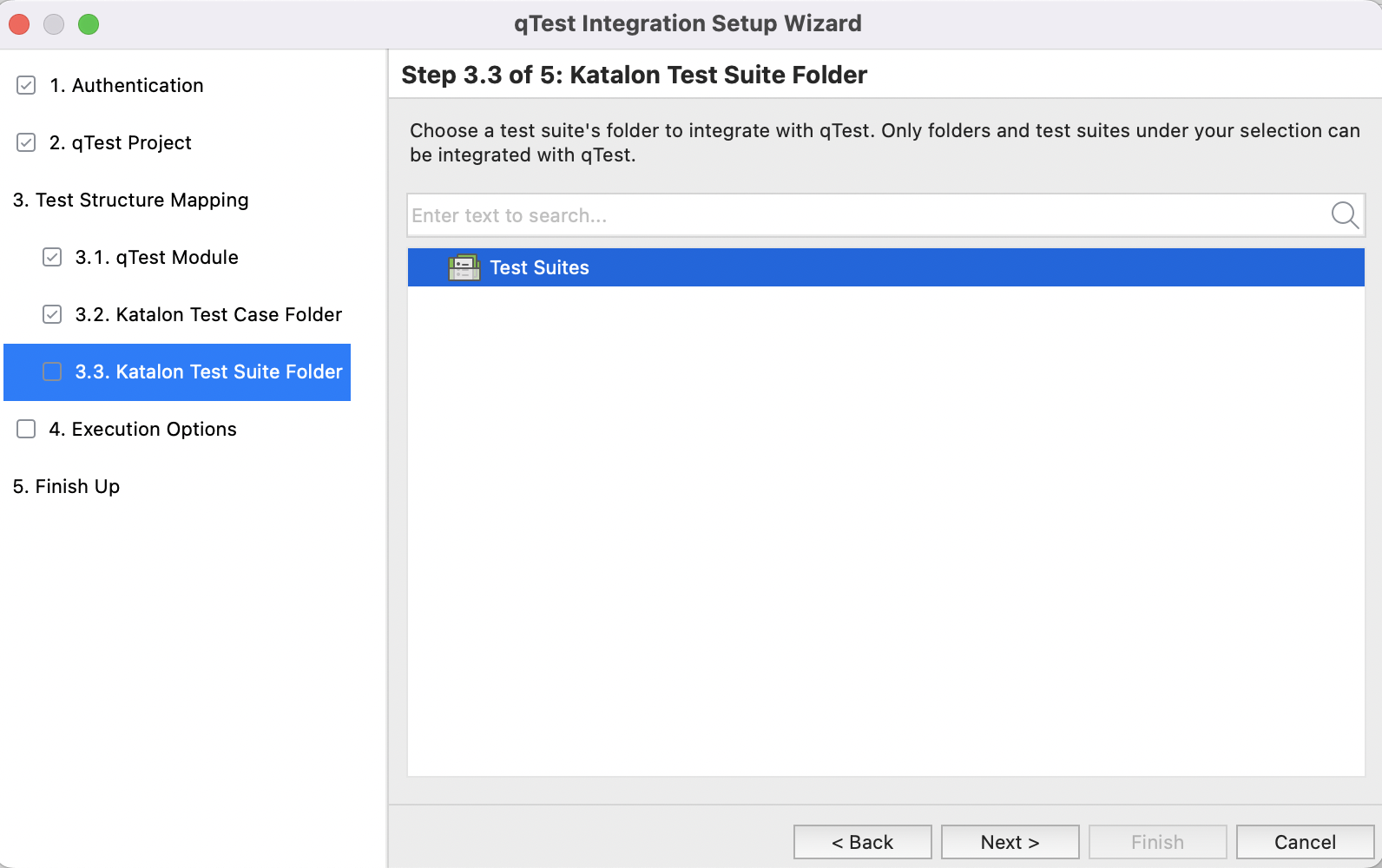Click the Next > button
Viewport: 1382px width, 868px height.
coord(1010,842)
